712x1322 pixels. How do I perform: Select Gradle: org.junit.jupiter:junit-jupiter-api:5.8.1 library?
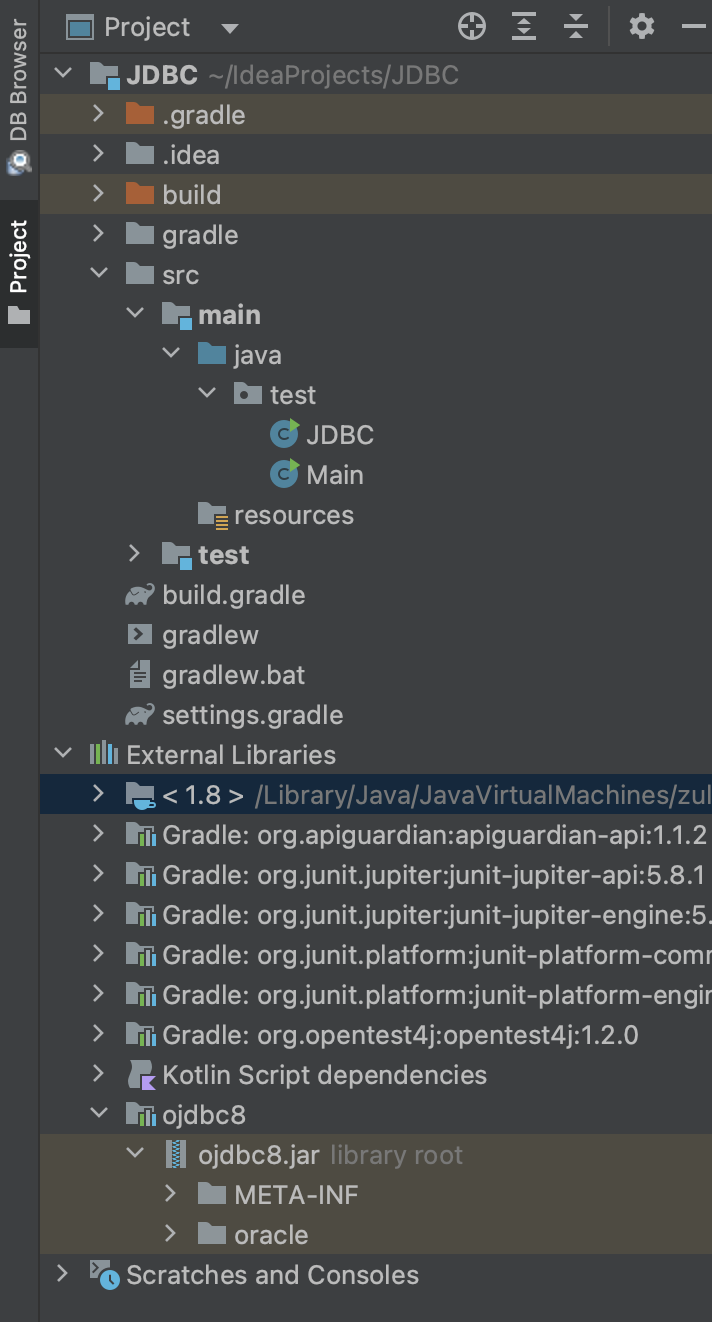click(x=433, y=875)
